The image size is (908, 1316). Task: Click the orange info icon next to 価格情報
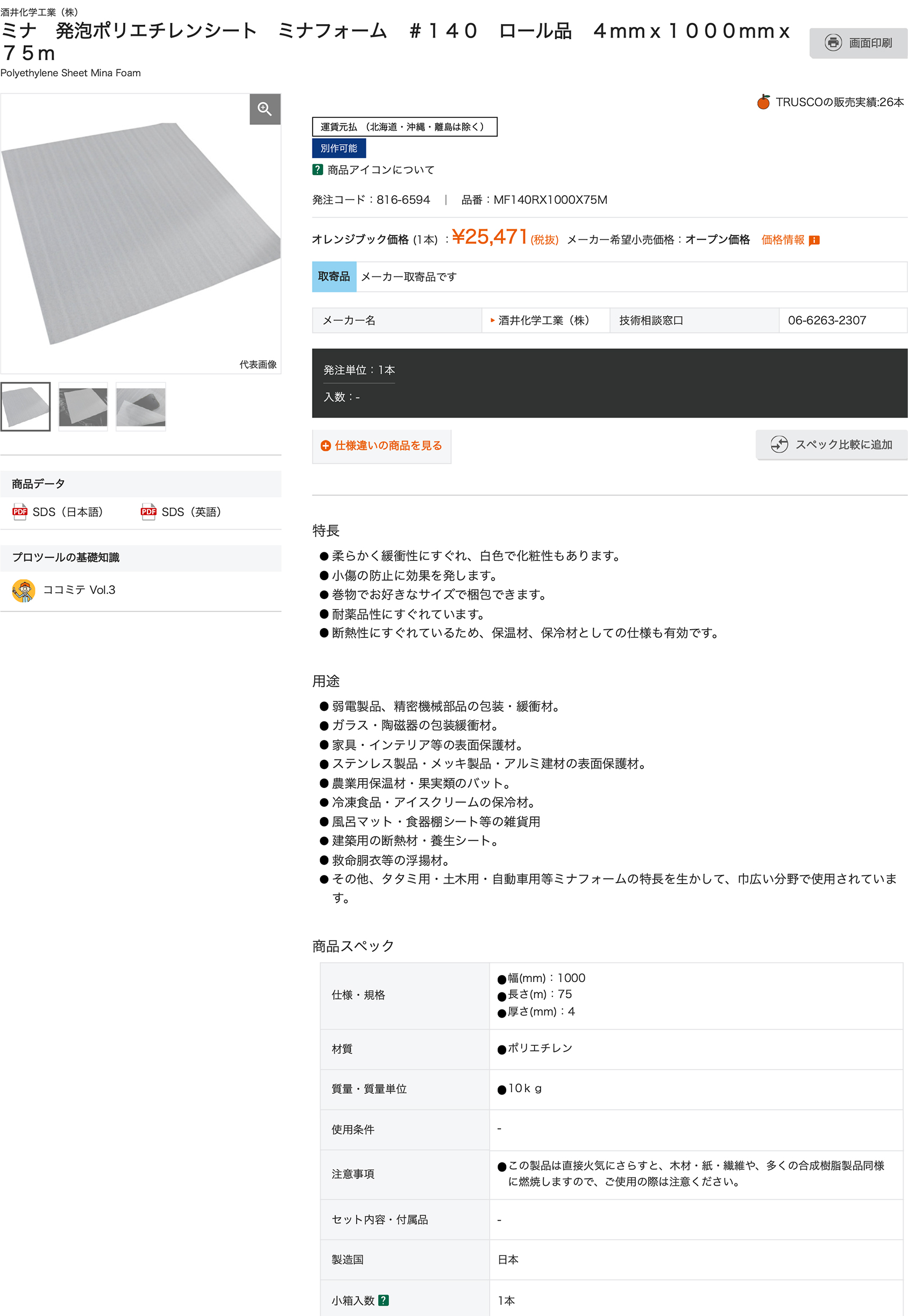click(x=814, y=240)
